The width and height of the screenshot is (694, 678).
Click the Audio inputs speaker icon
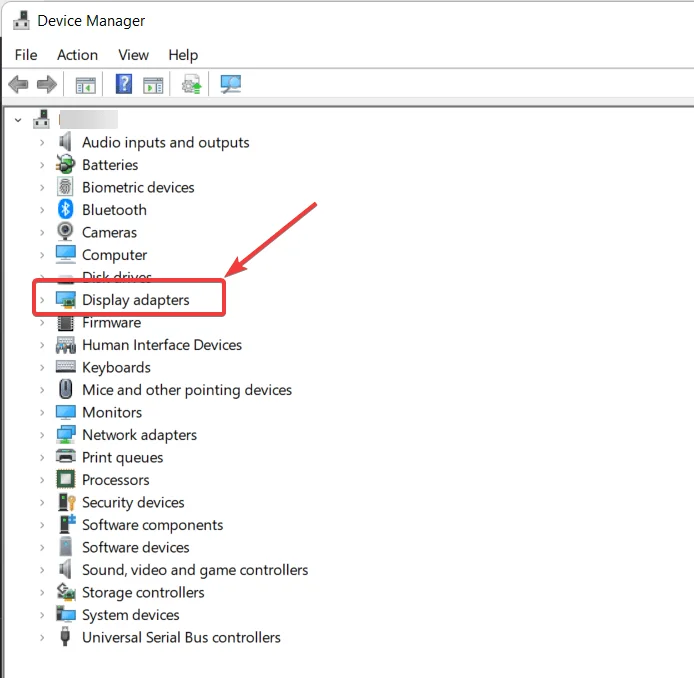65,142
